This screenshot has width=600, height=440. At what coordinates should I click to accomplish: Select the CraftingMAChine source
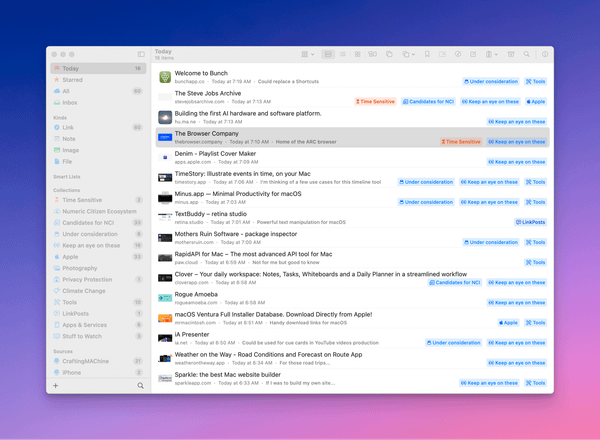click(x=98, y=361)
